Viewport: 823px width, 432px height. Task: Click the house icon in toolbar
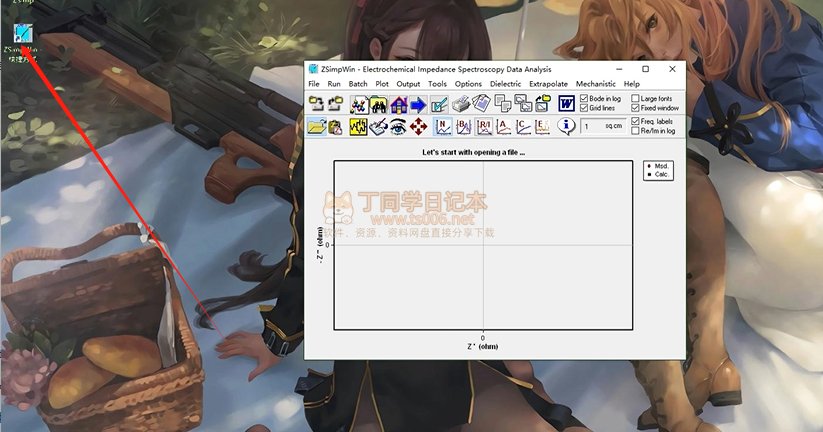[x=398, y=103]
